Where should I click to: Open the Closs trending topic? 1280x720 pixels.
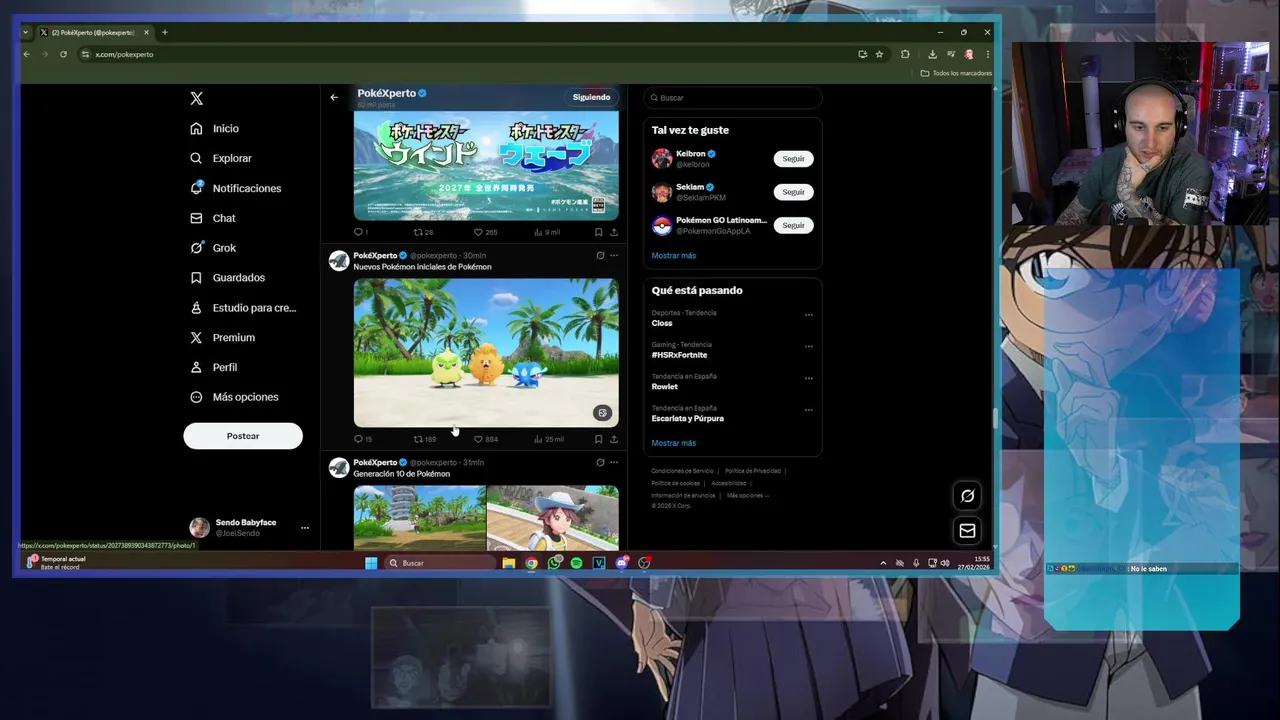click(x=662, y=323)
